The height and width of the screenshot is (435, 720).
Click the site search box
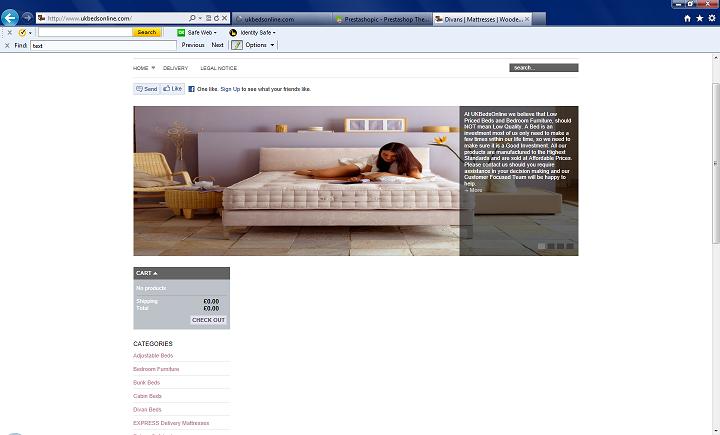[544, 68]
